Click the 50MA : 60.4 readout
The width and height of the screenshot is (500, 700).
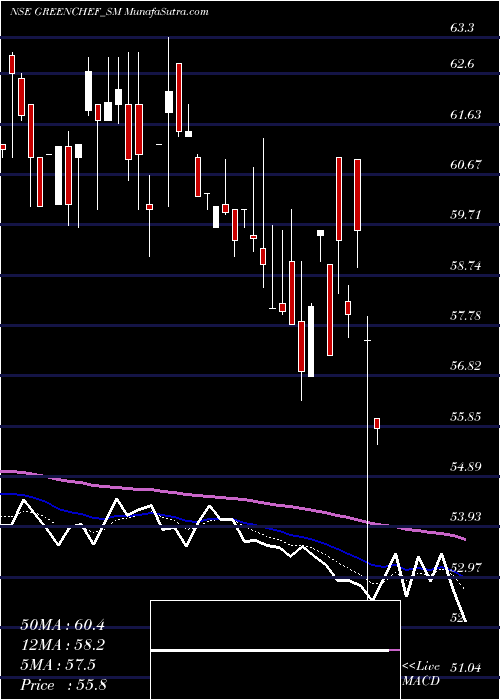pos(62,625)
